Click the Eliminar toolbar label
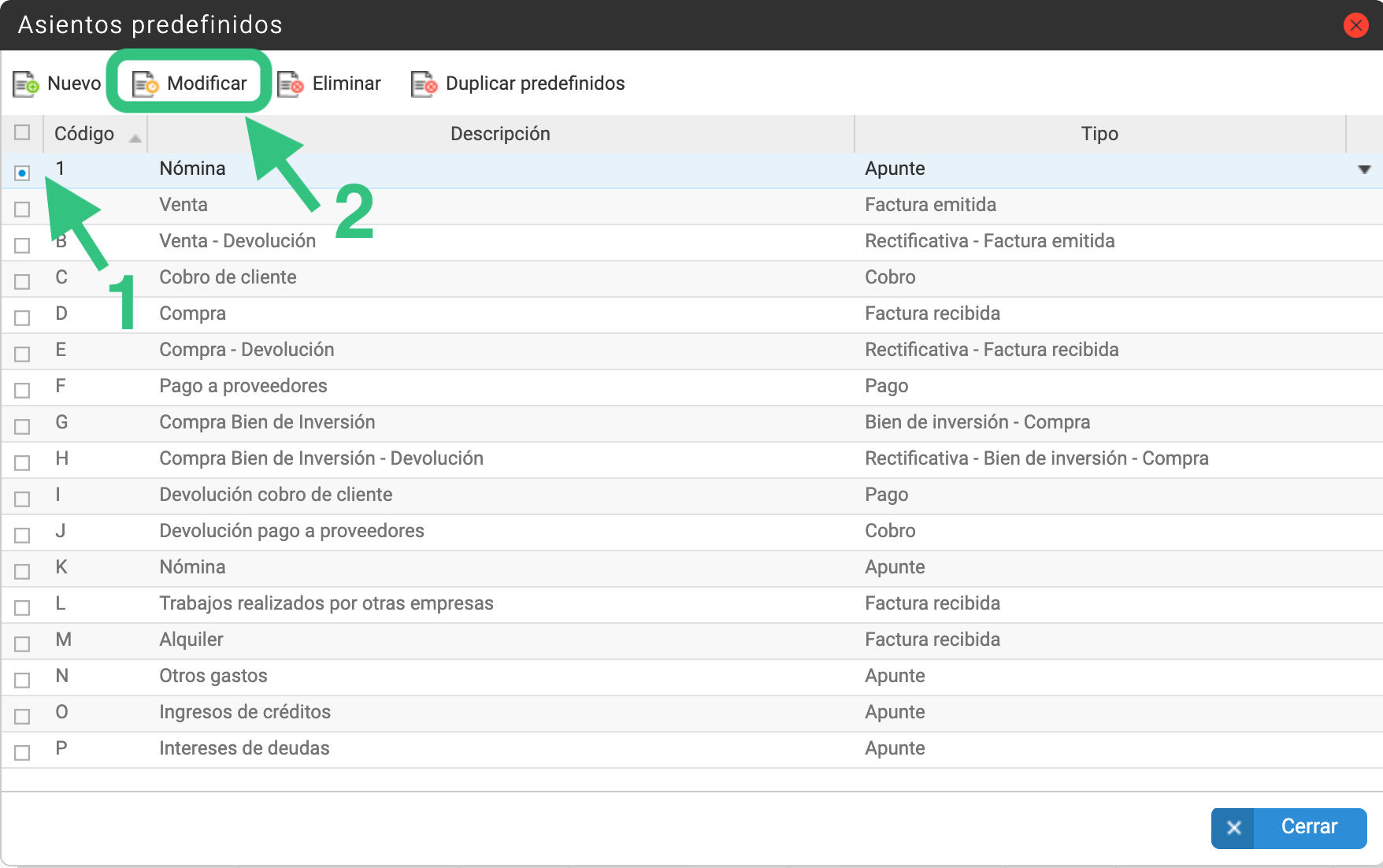The image size is (1383, 868). click(347, 83)
